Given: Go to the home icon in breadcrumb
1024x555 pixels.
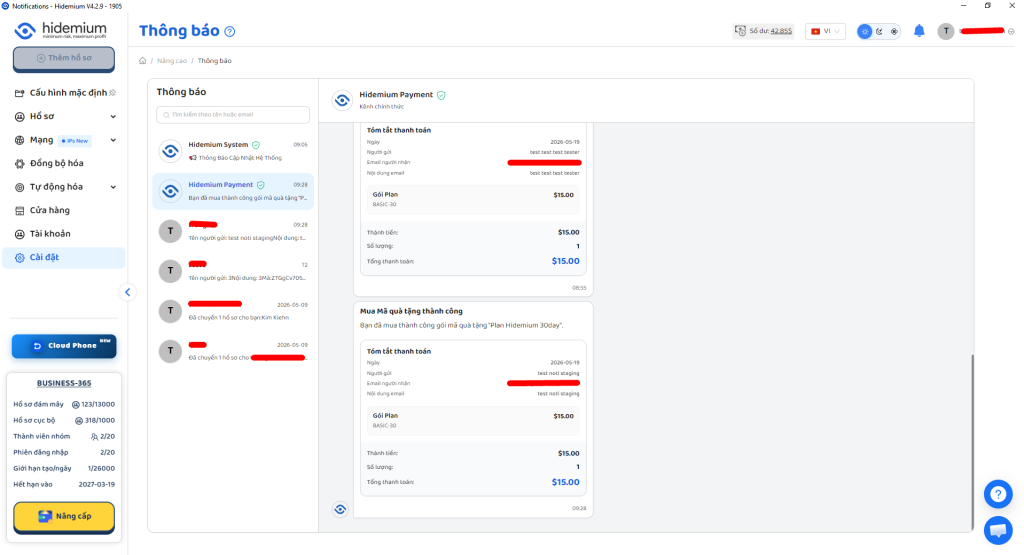Looking at the screenshot, I should coord(142,61).
